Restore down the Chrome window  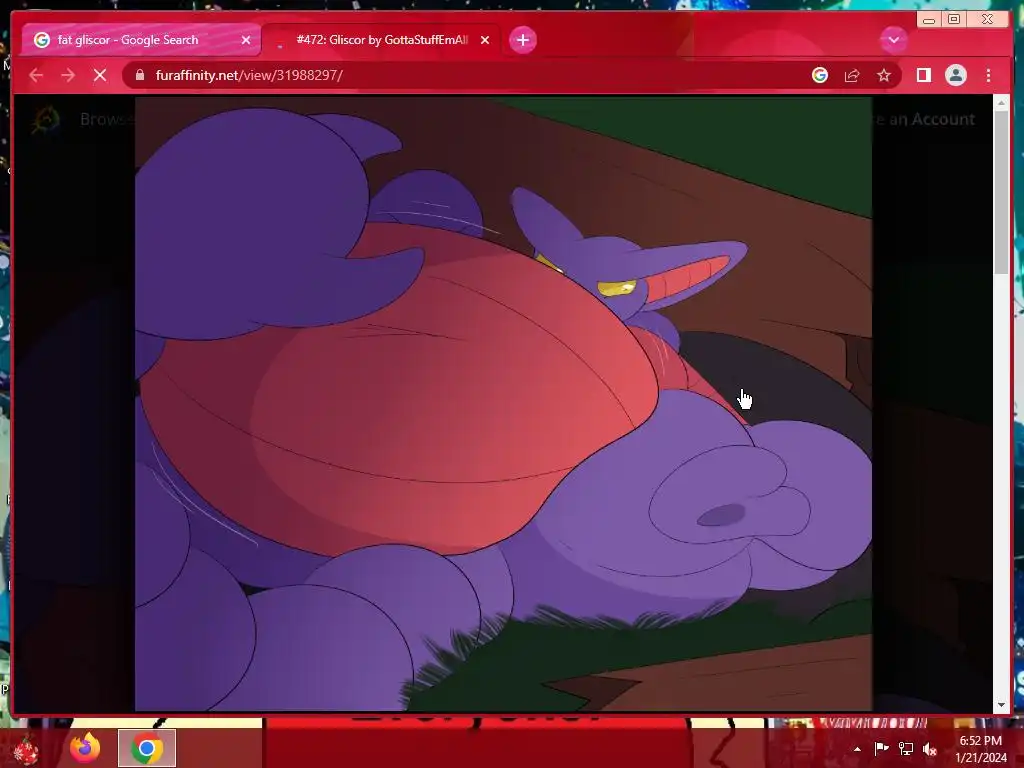[x=954, y=20]
